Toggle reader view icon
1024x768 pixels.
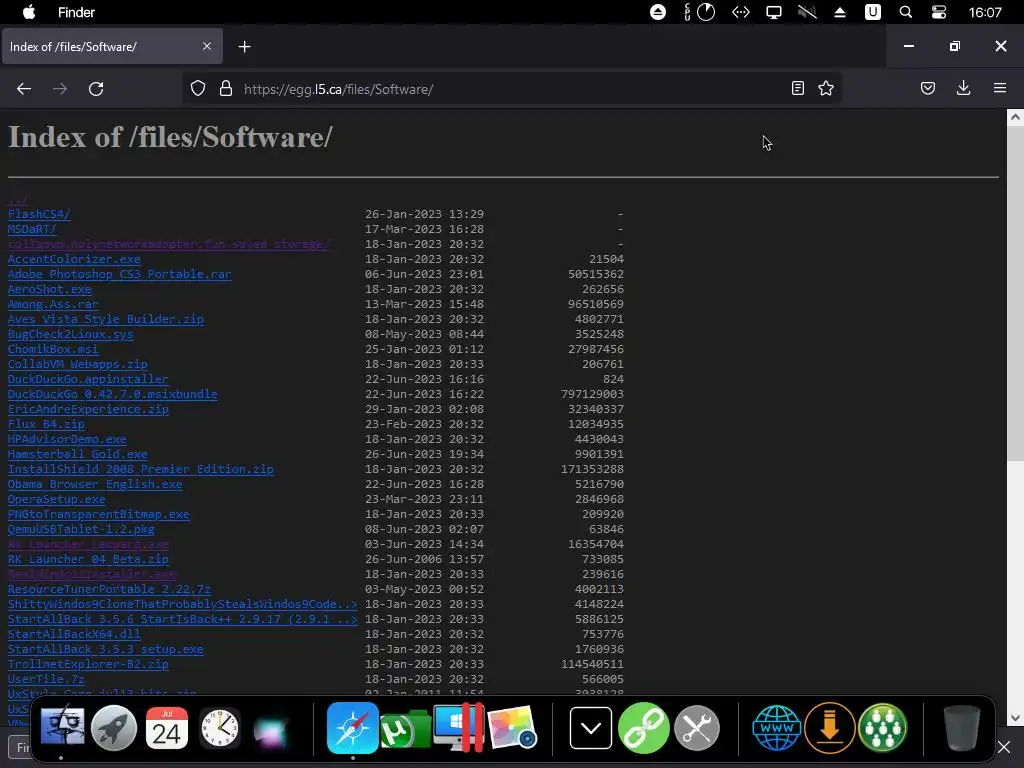(x=797, y=88)
